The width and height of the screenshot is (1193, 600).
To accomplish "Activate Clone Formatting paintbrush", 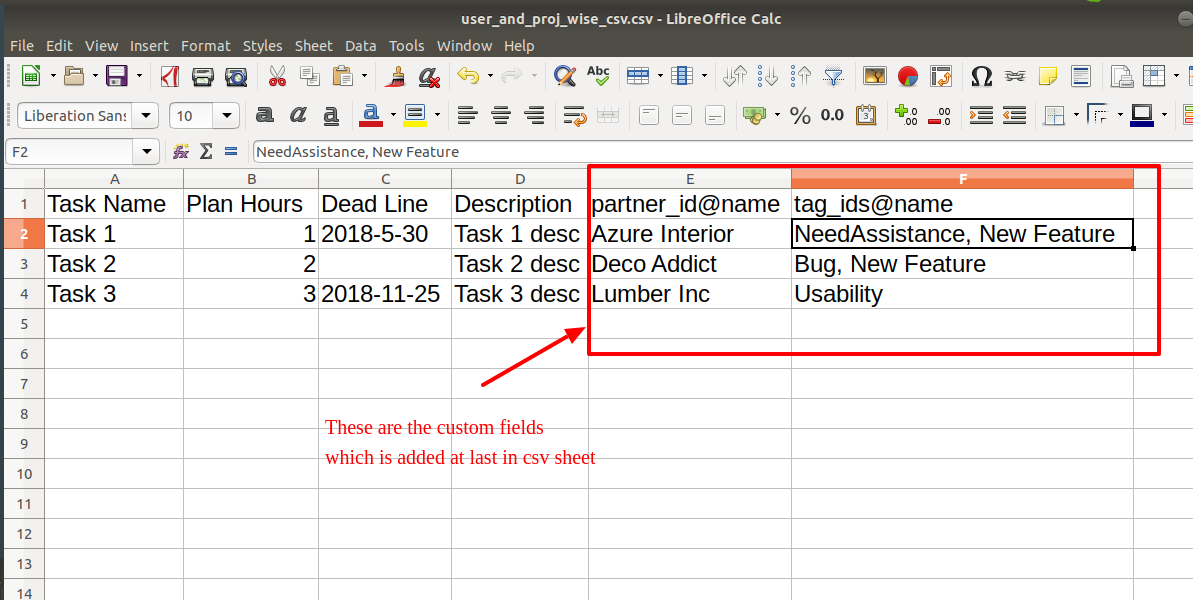I will coord(396,75).
